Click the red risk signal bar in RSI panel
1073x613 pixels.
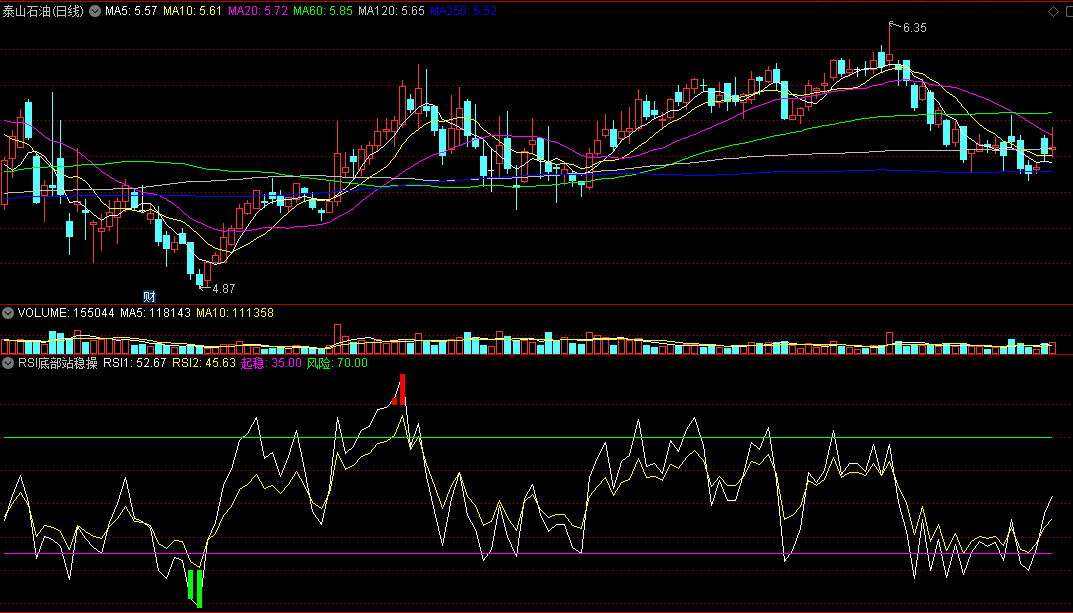[402, 389]
